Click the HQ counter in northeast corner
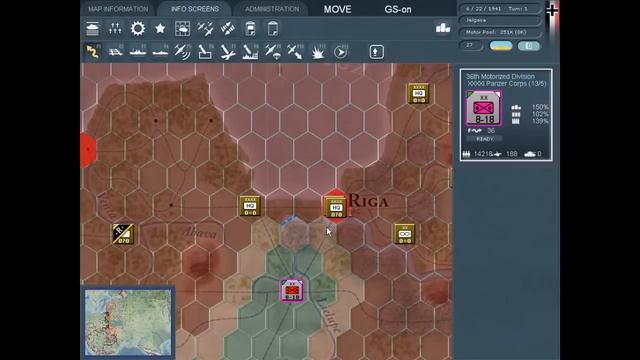Screen dimensions: 640x360 click(x=418, y=93)
